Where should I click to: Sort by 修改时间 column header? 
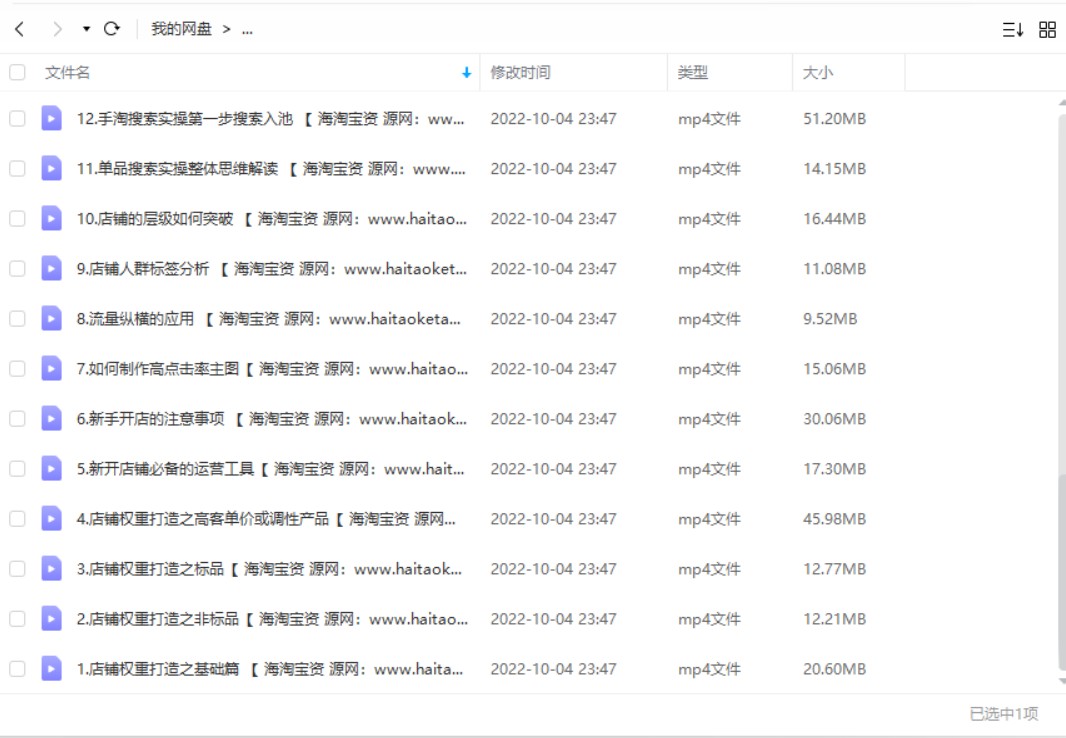[x=521, y=72]
